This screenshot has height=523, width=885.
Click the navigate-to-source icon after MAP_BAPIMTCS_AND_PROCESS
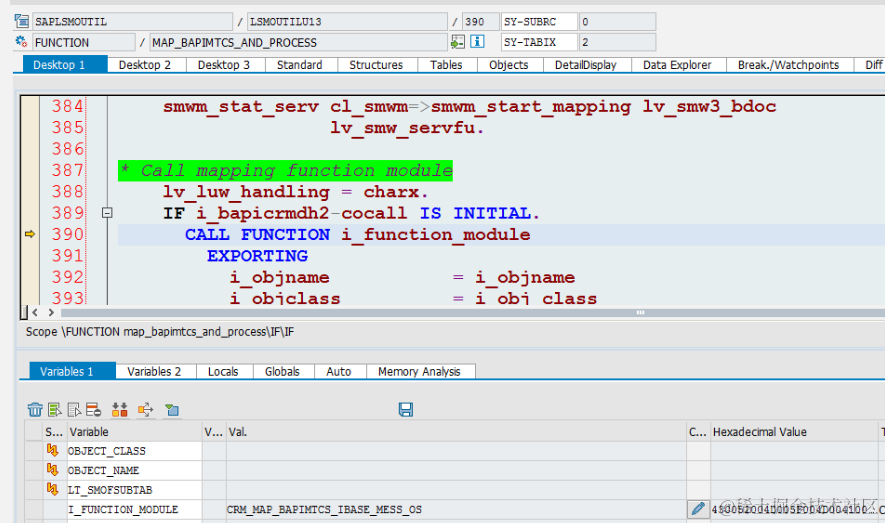pyautogui.click(x=458, y=42)
